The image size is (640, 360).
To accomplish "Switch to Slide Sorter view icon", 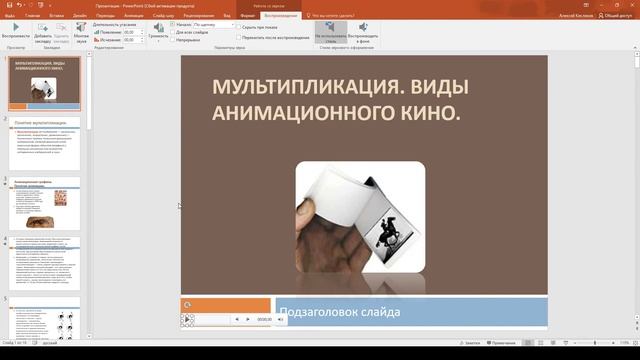I will click(x=540, y=343).
